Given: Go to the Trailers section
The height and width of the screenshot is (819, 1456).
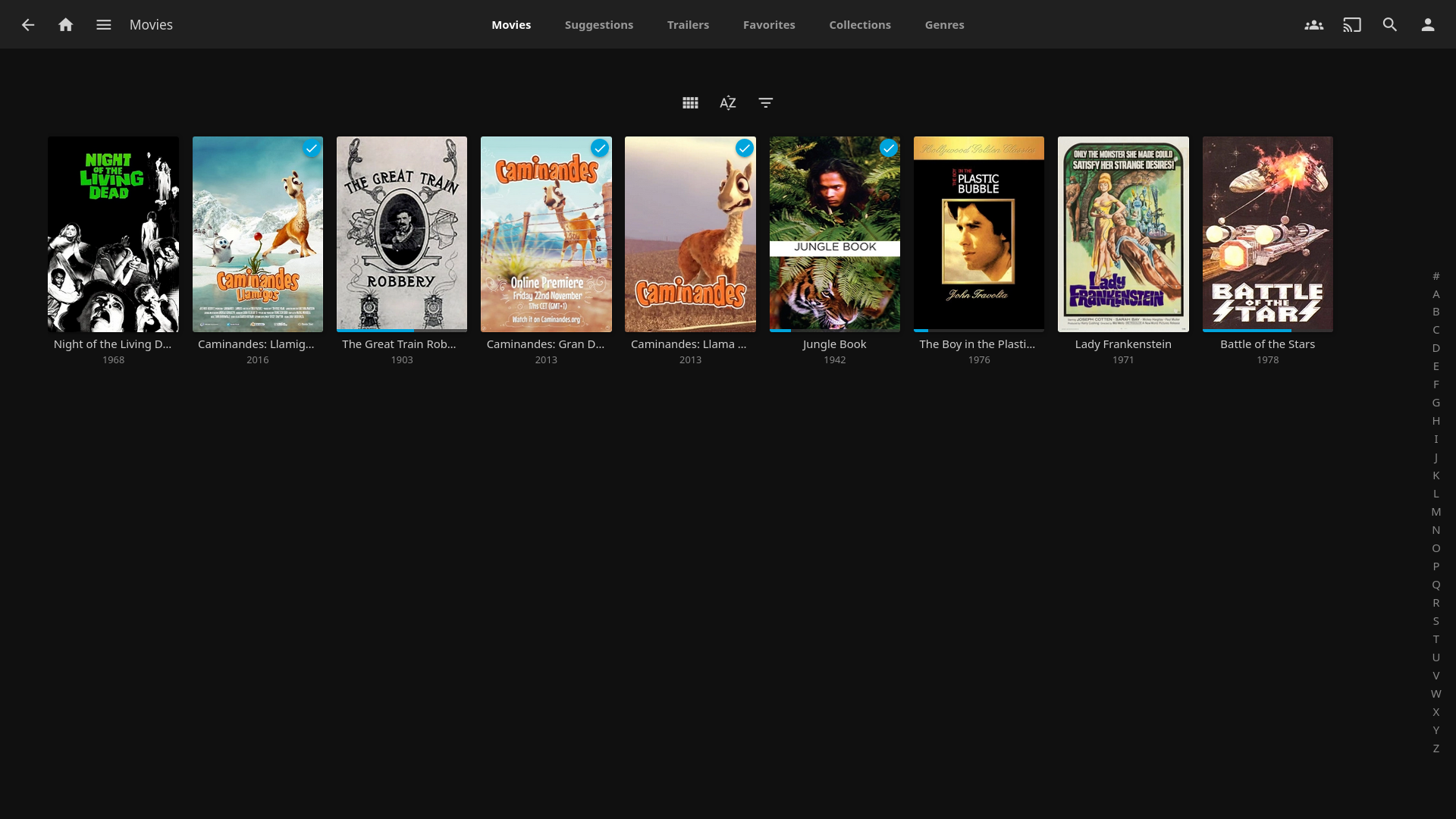Looking at the screenshot, I should point(688,24).
